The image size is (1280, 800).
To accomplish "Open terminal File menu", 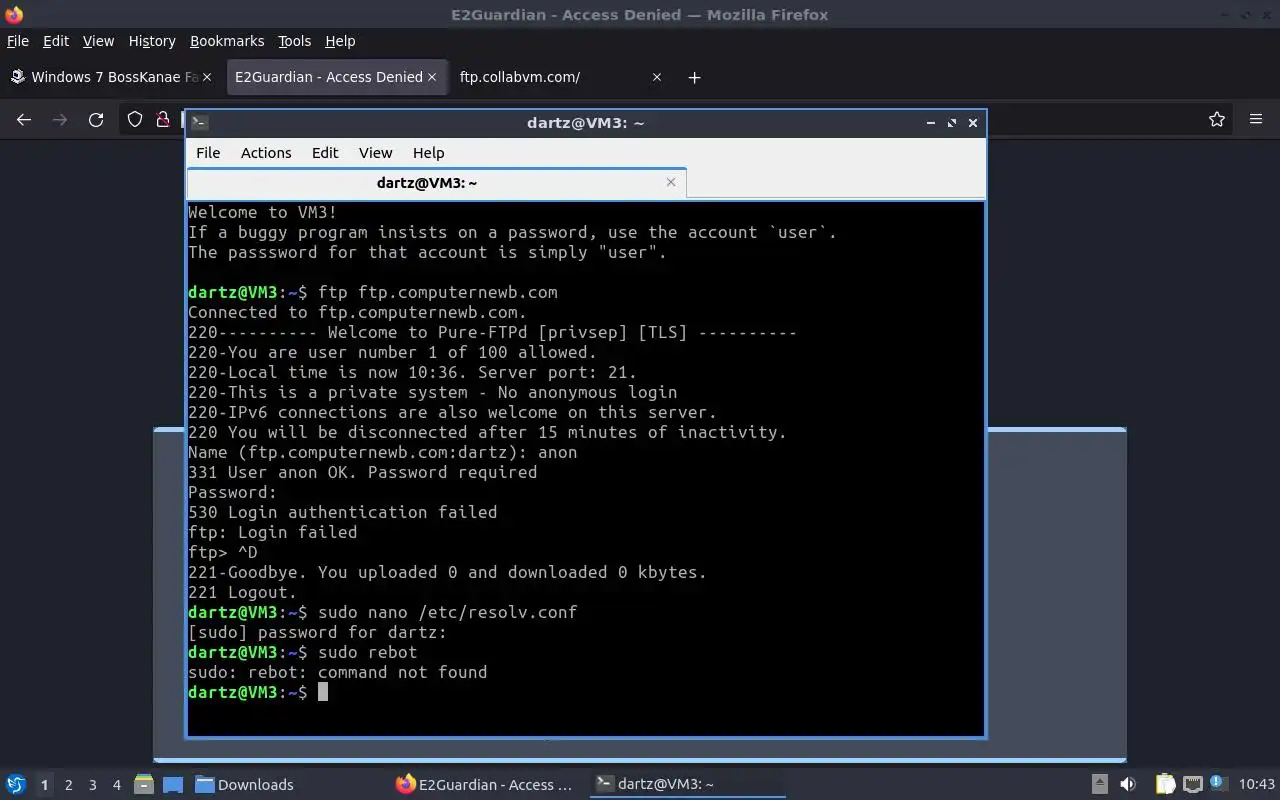I will (x=208, y=153).
